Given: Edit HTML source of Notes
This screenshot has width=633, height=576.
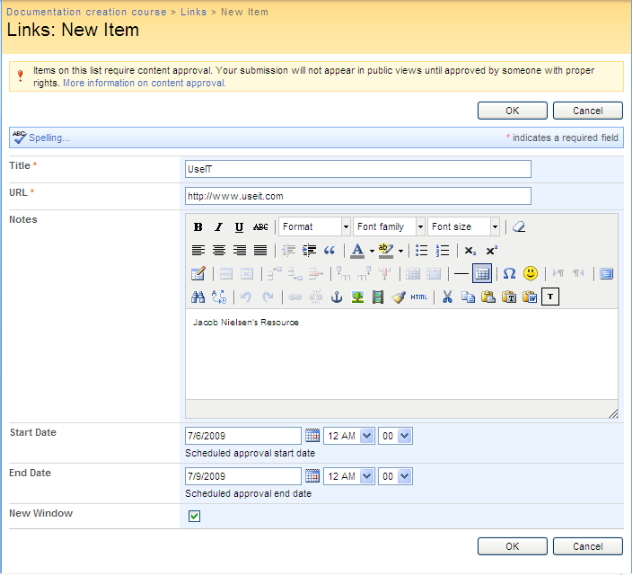Looking at the screenshot, I should (419, 297).
